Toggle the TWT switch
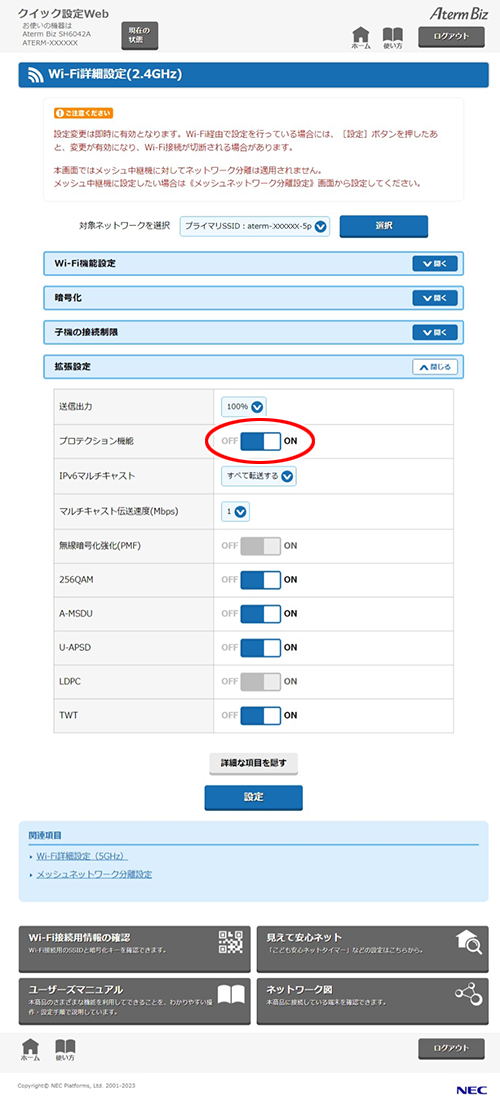The width and height of the screenshot is (500, 1102). tap(260, 715)
